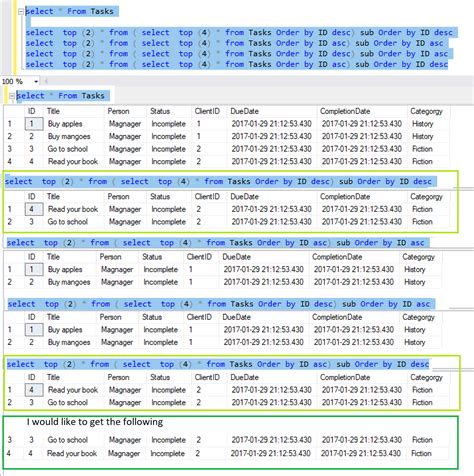Select 'Go to school' in the four-row grid
Viewport: 474px width, 476px height.
tap(68, 149)
